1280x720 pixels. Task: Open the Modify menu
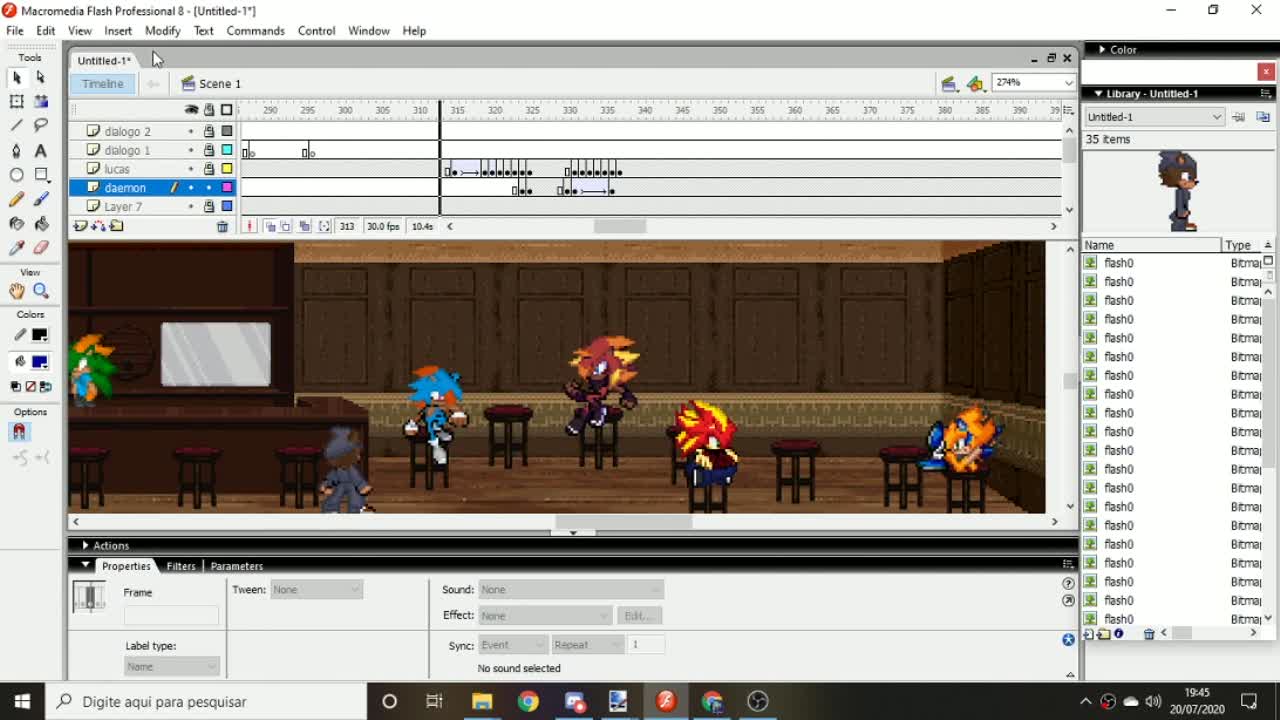point(162,31)
